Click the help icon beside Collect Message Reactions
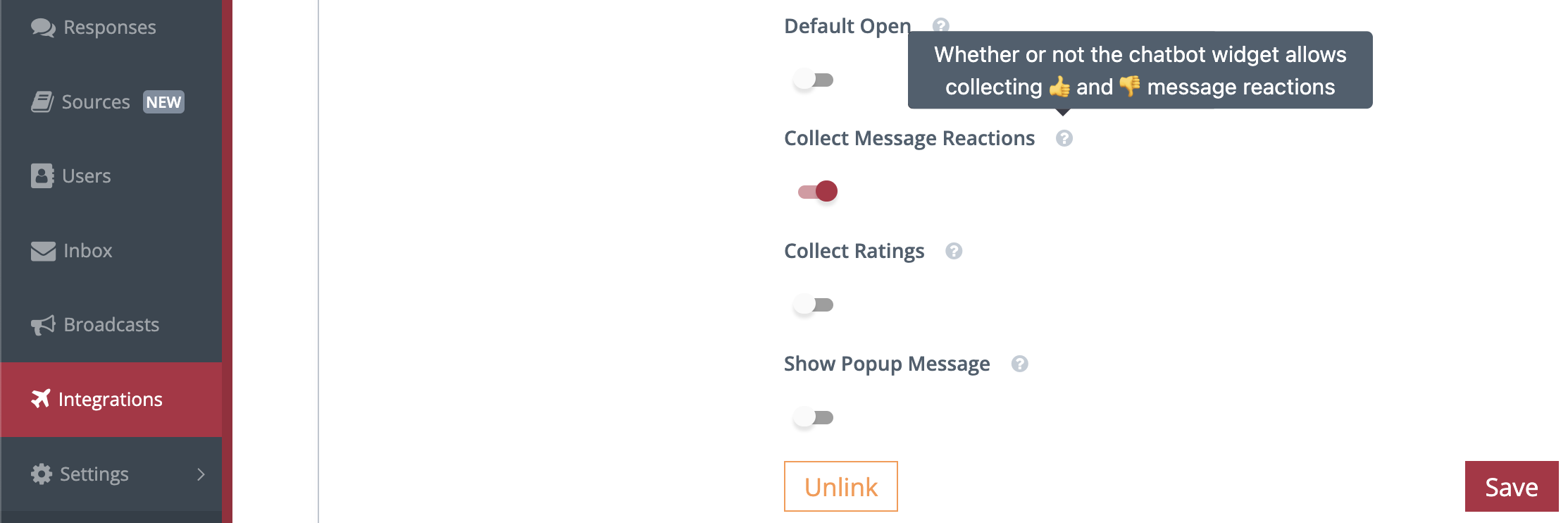Viewport: 1568px width, 523px height. [x=1064, y=138]
